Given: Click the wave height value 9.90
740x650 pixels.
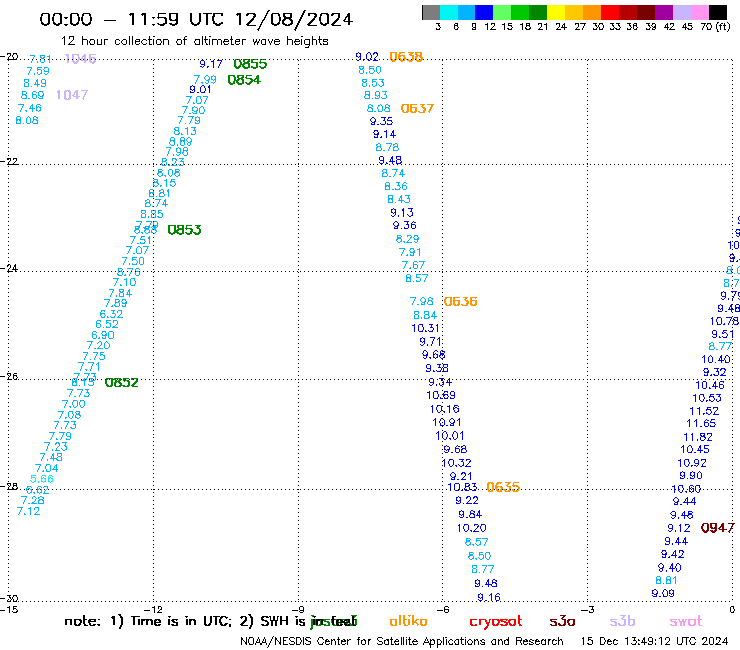Looking at the screenshot, I should (x=690, y=476).
